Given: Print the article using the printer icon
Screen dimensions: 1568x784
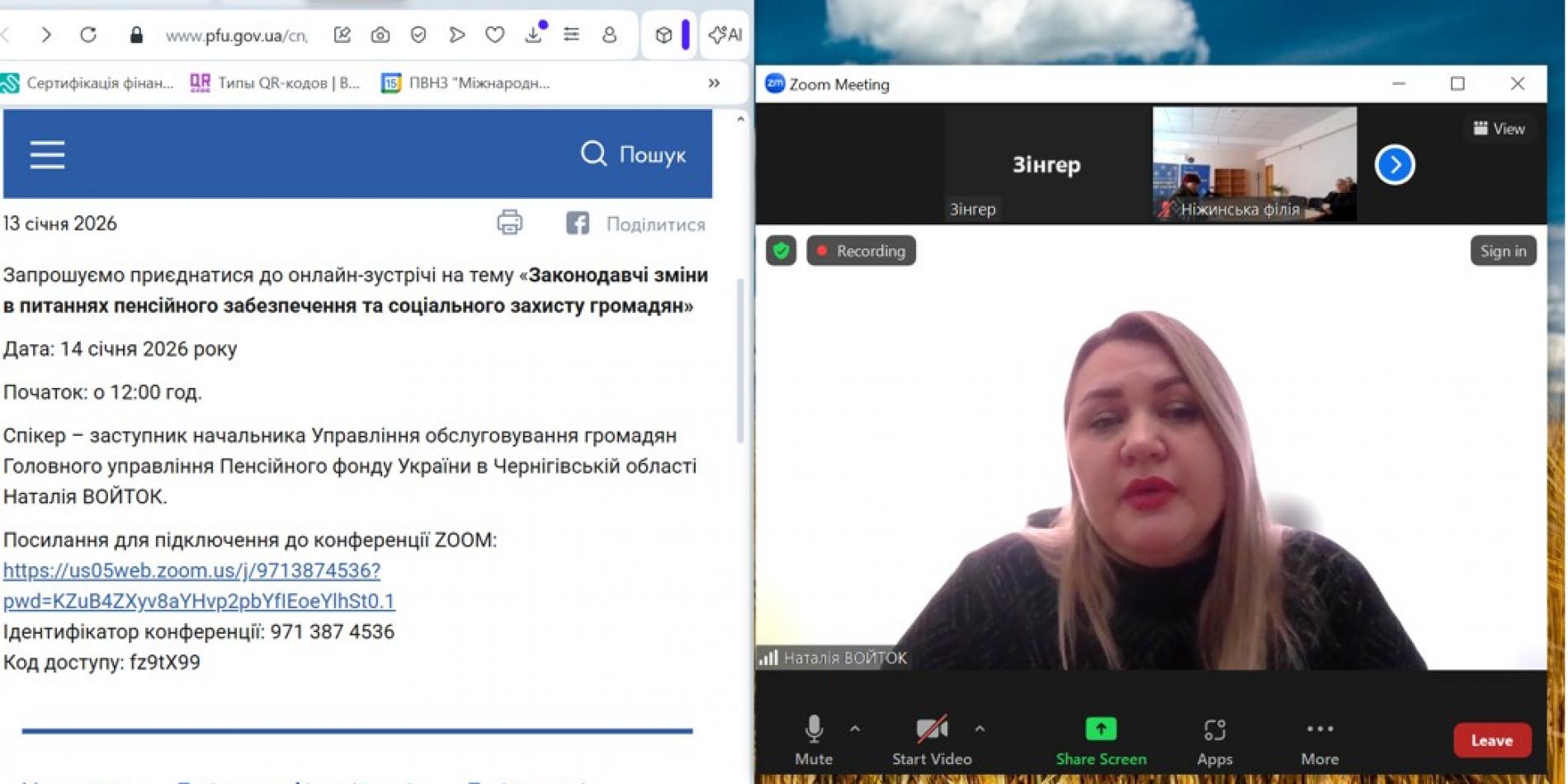Looking at the screenshot, I should pyautogui.click(x=509, y=223).
